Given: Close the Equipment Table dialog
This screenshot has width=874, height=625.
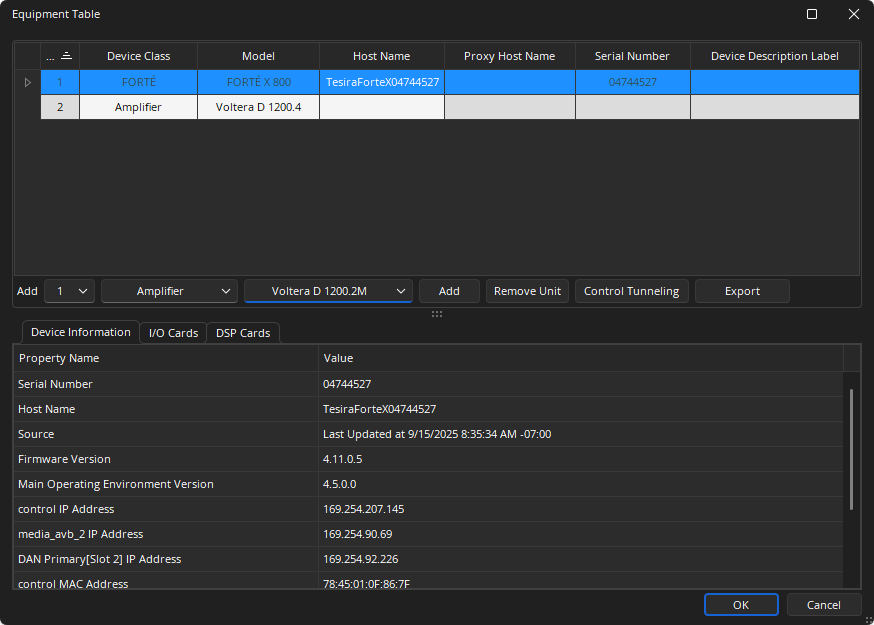Looking at the screenshot, I should 853,14.
